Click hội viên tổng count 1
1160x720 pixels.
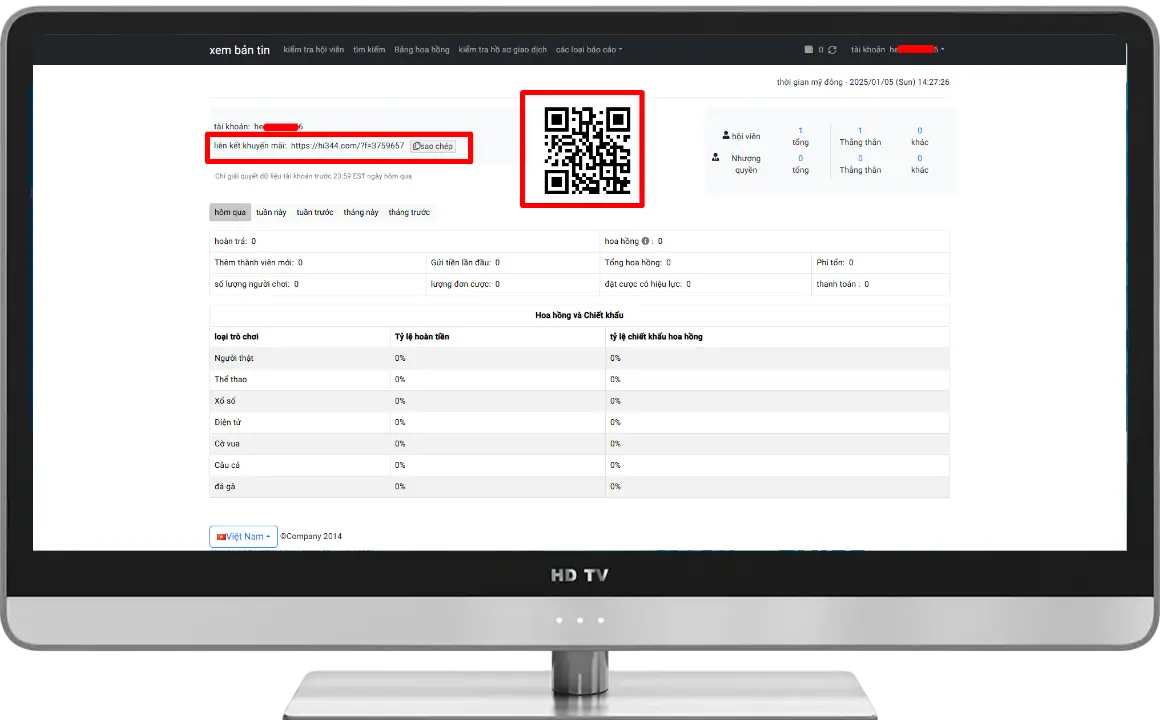click(800, 130)
